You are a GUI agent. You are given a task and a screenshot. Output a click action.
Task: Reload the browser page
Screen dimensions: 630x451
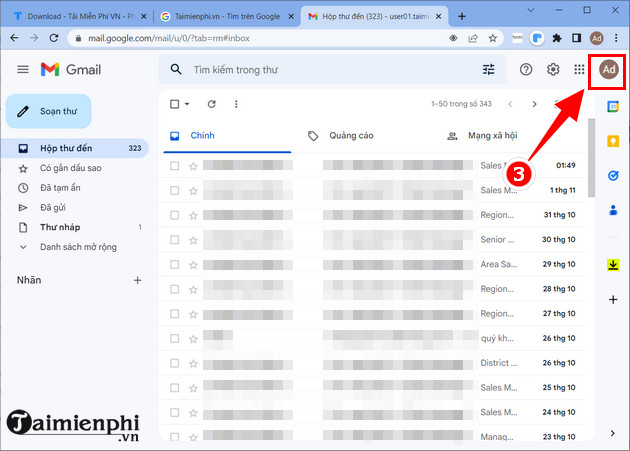pos(53,38)
